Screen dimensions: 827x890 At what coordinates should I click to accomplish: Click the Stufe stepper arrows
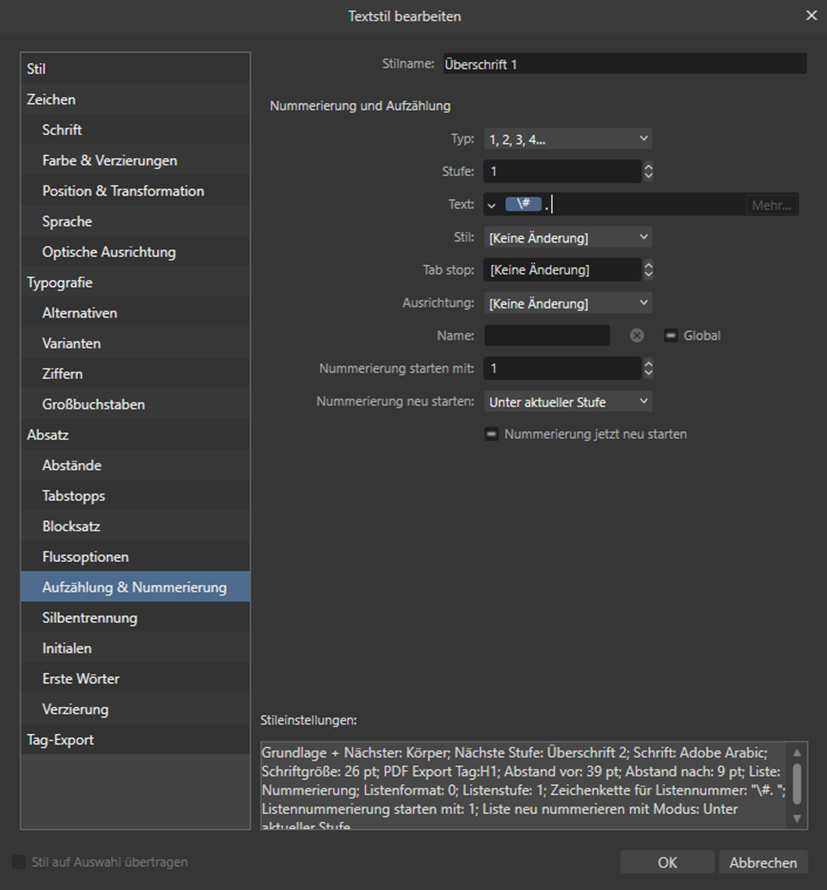[x=648, y=171]
